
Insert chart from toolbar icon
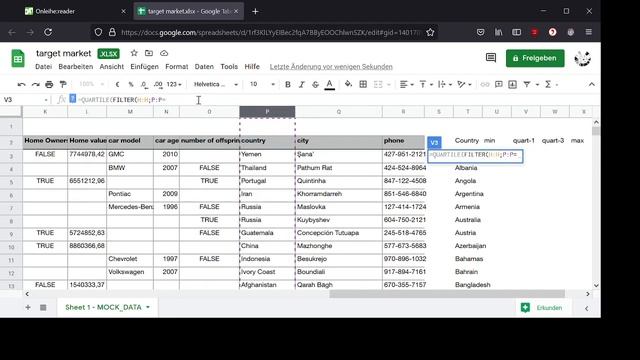pyautogui.click(x=513, y=84)
